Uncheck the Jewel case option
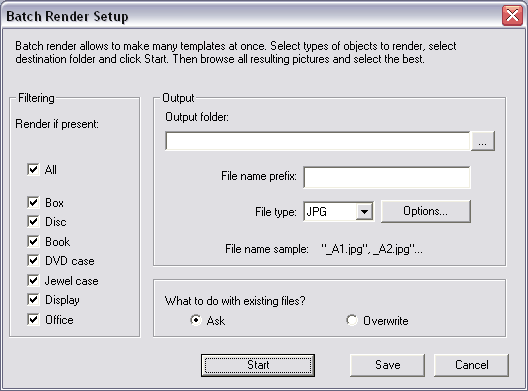 click(x=33, y=280)
